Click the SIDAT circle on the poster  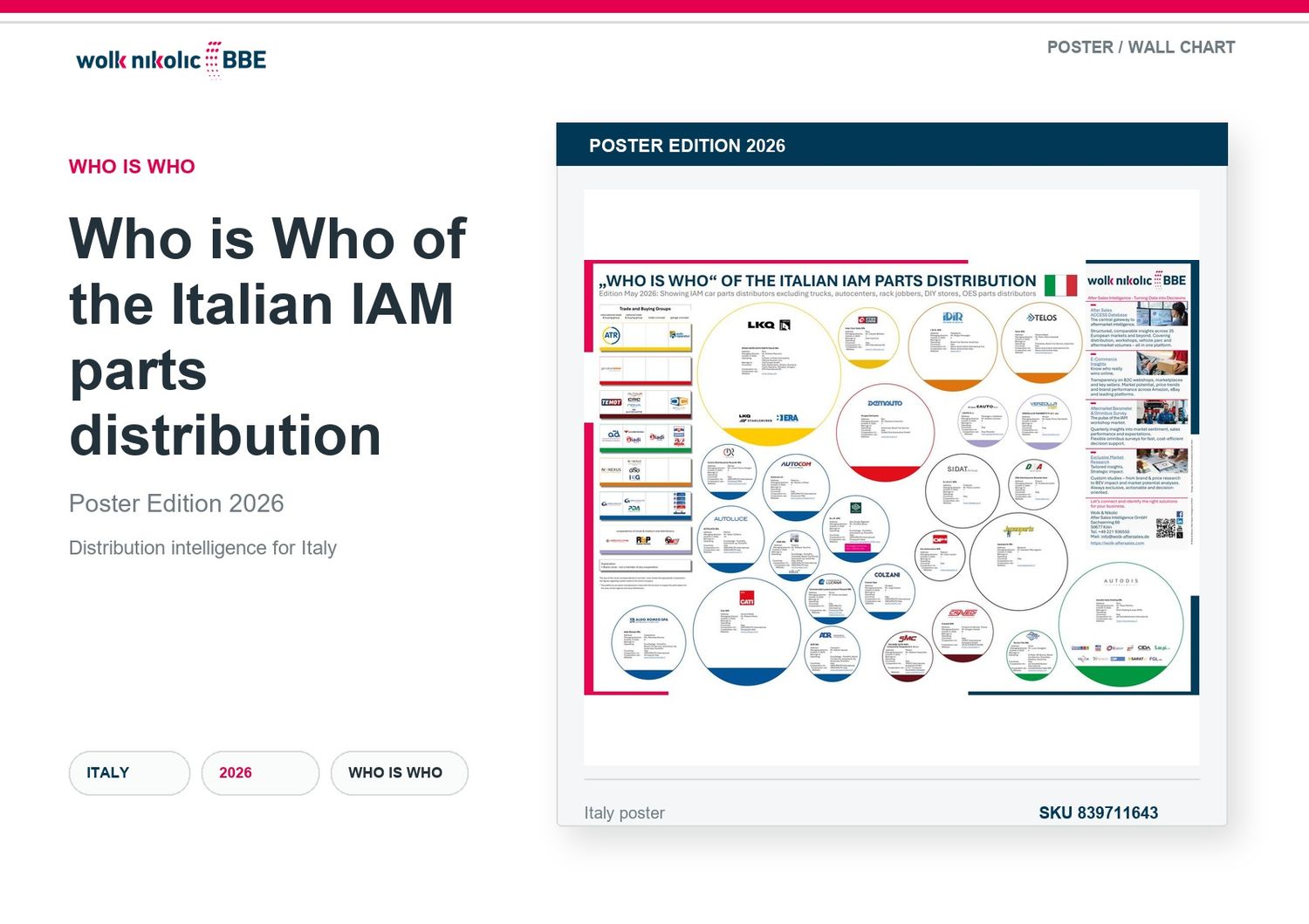tap(962, 491)
